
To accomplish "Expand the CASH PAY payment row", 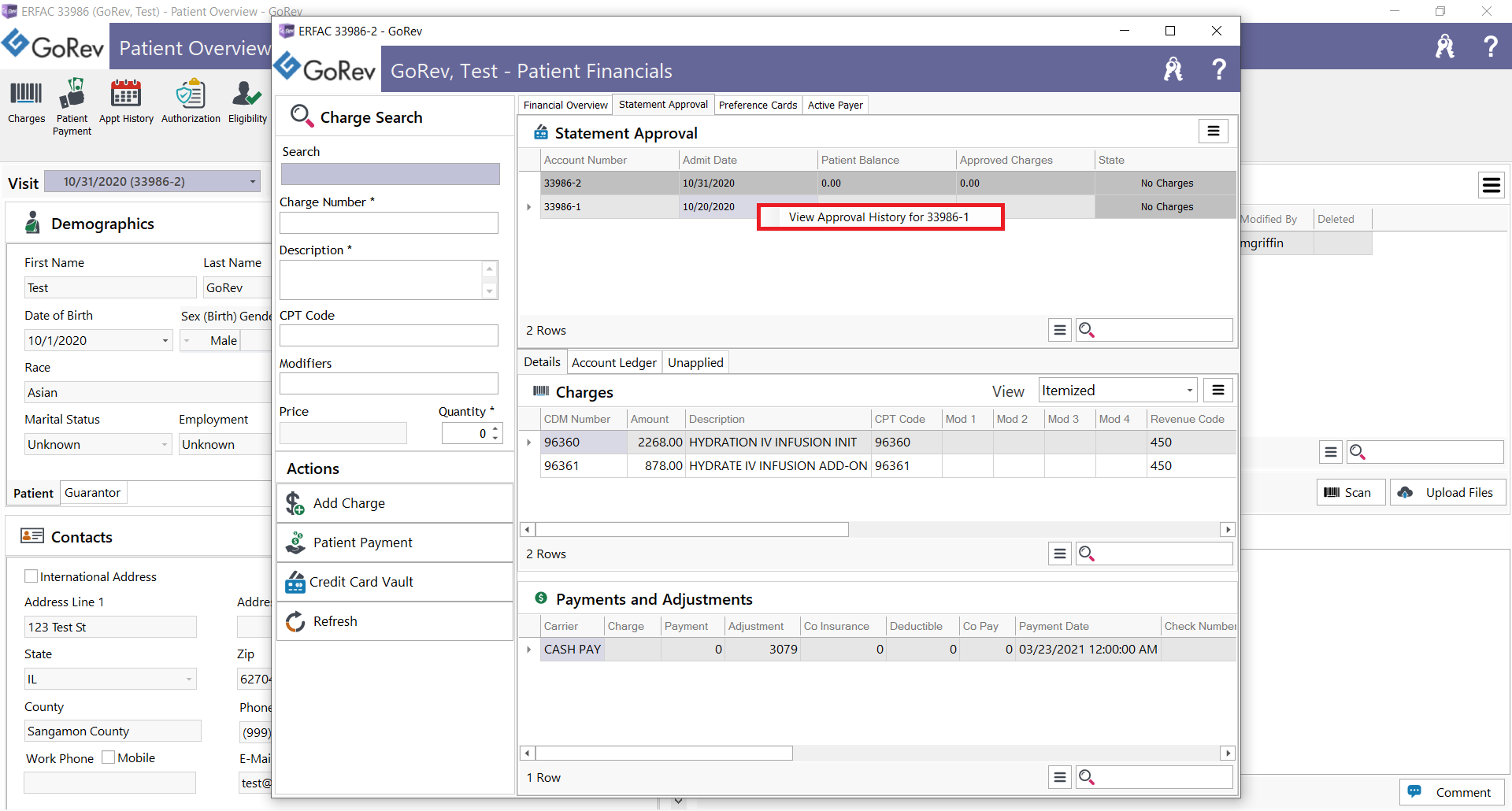I will 528,650.
